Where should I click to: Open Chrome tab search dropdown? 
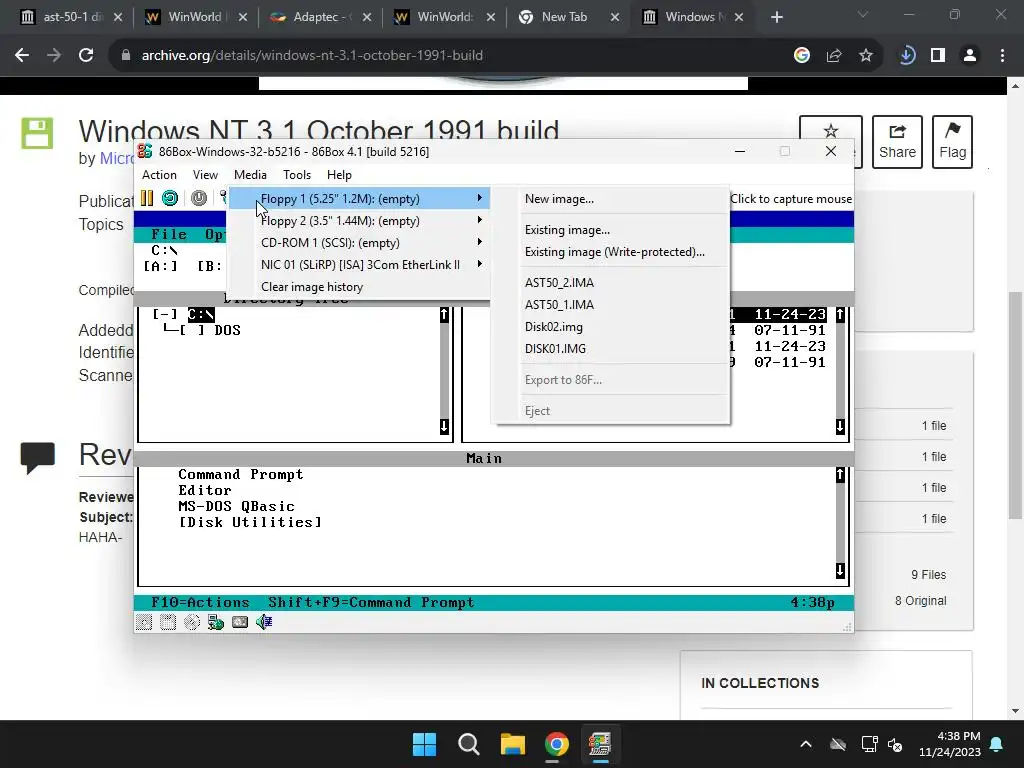(863, 15)
